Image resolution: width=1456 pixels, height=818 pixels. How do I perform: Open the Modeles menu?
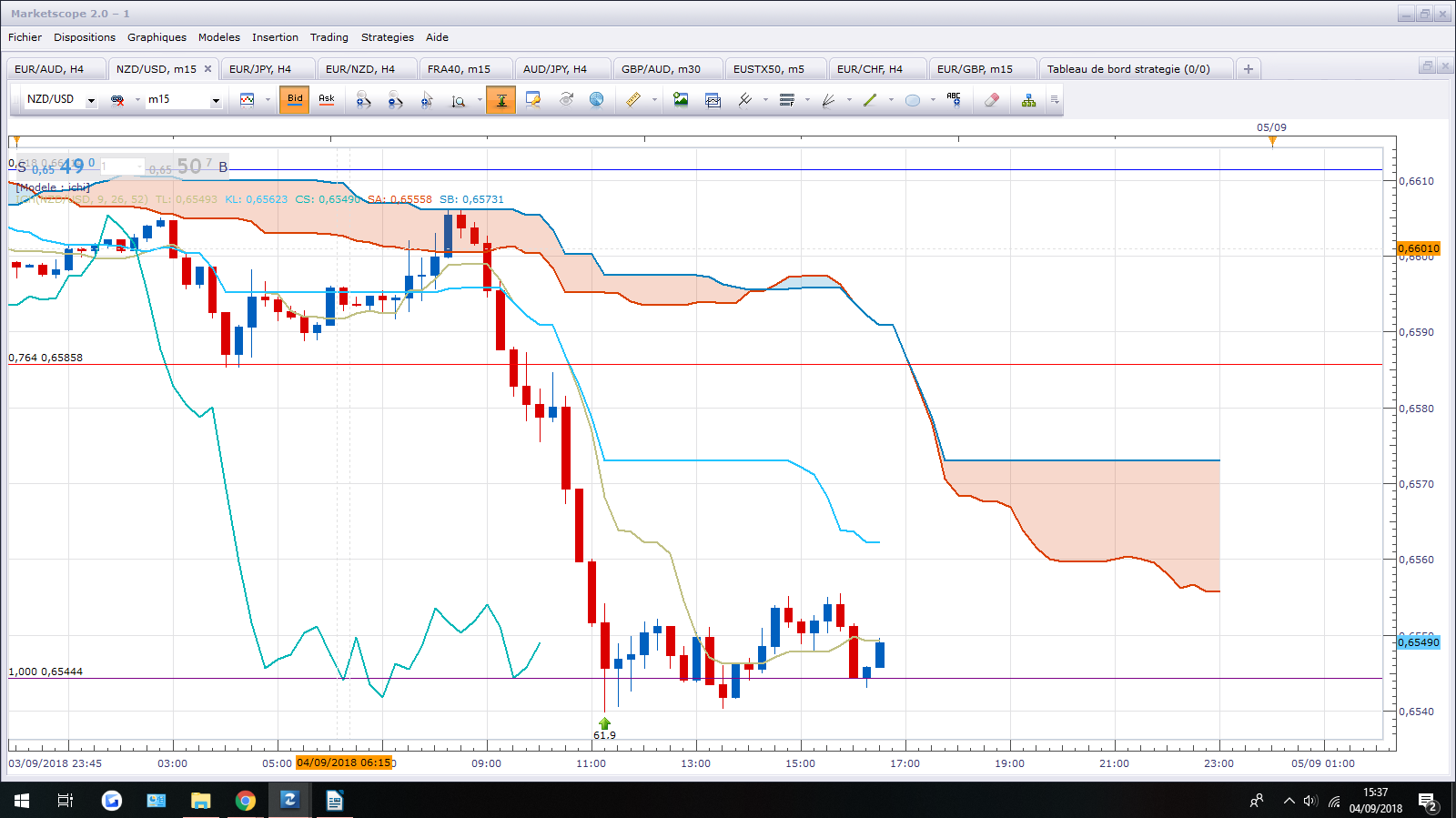pos(219,37)
